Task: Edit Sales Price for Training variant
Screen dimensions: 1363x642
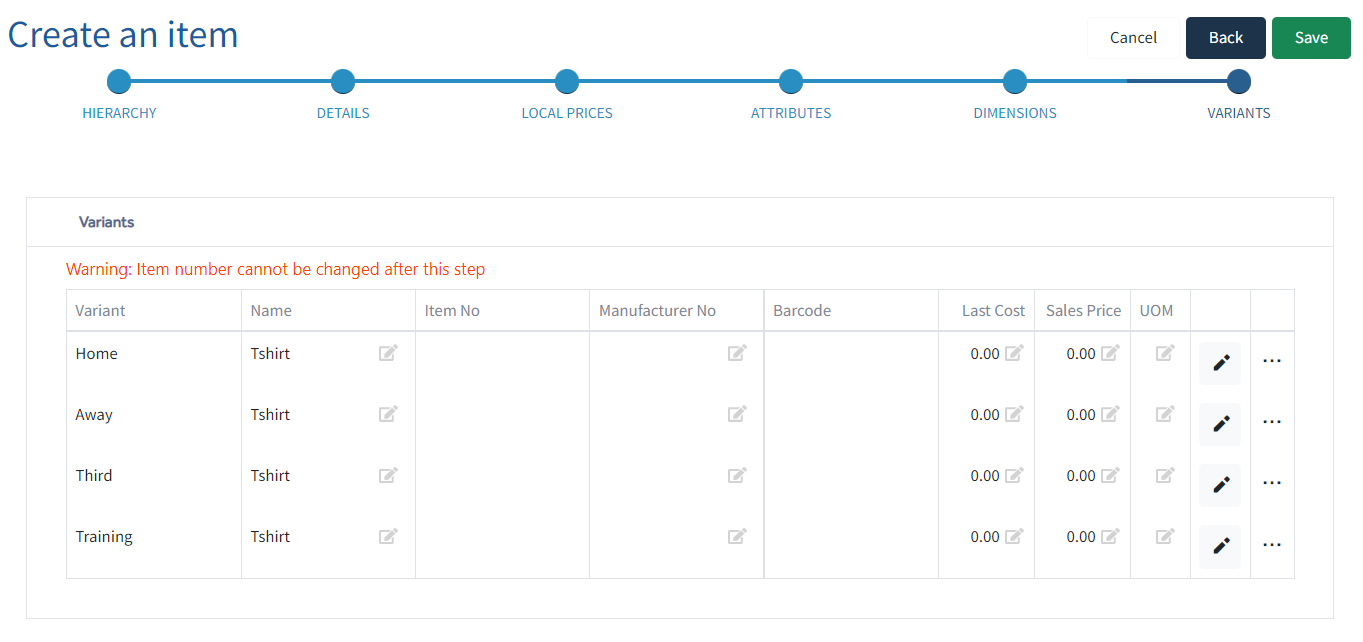Action: coord(1110,536)
